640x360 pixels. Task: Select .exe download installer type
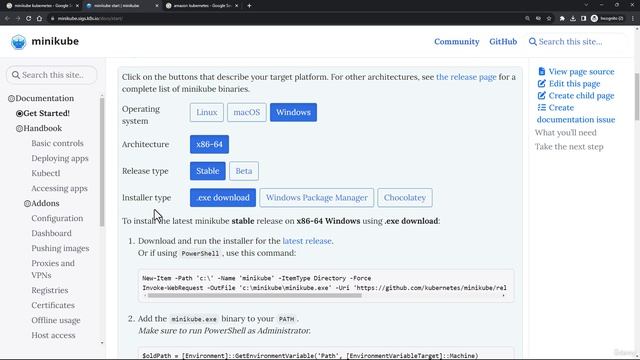(223, 198)
